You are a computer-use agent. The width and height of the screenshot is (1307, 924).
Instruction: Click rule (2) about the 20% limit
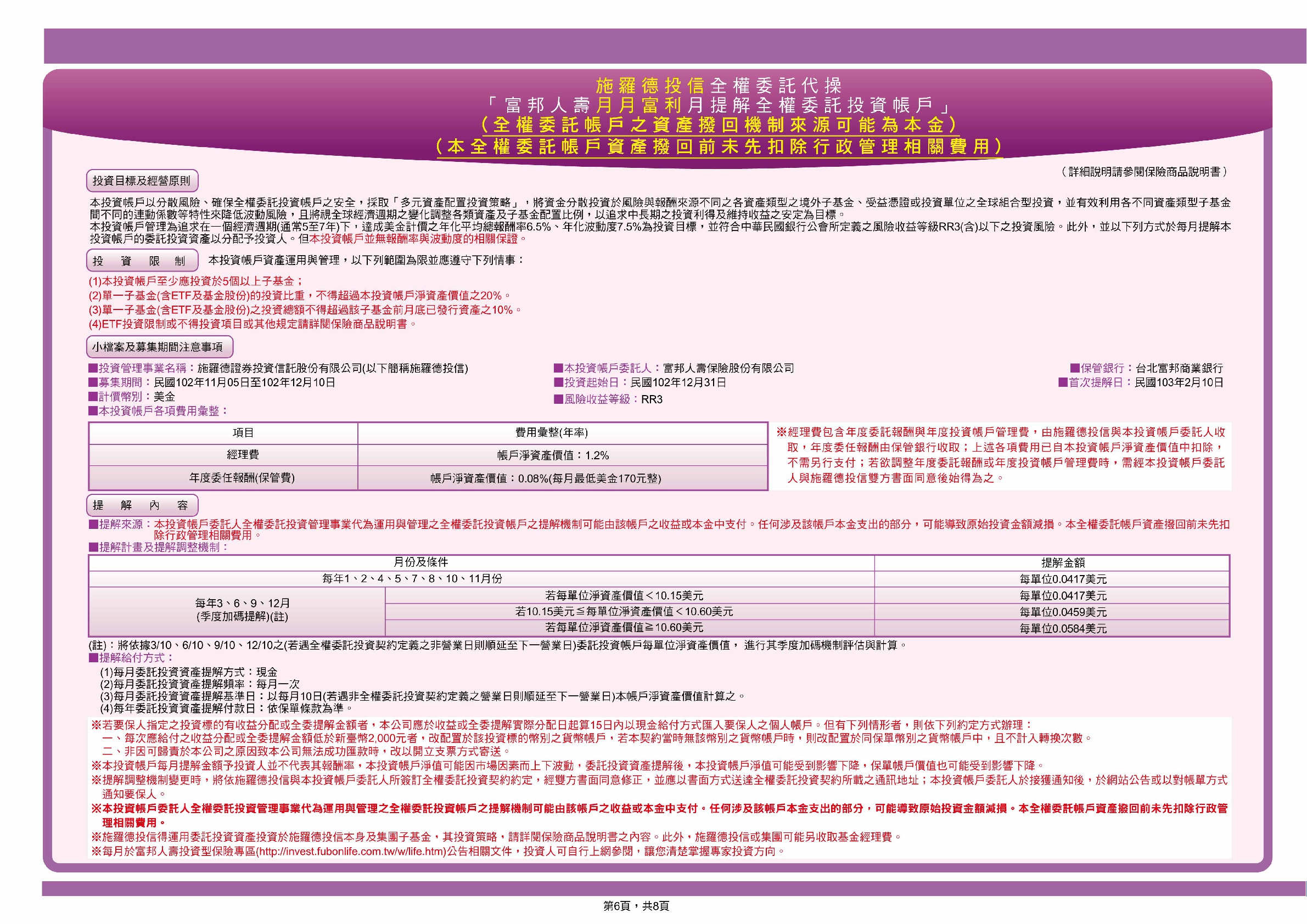point(300,295)
